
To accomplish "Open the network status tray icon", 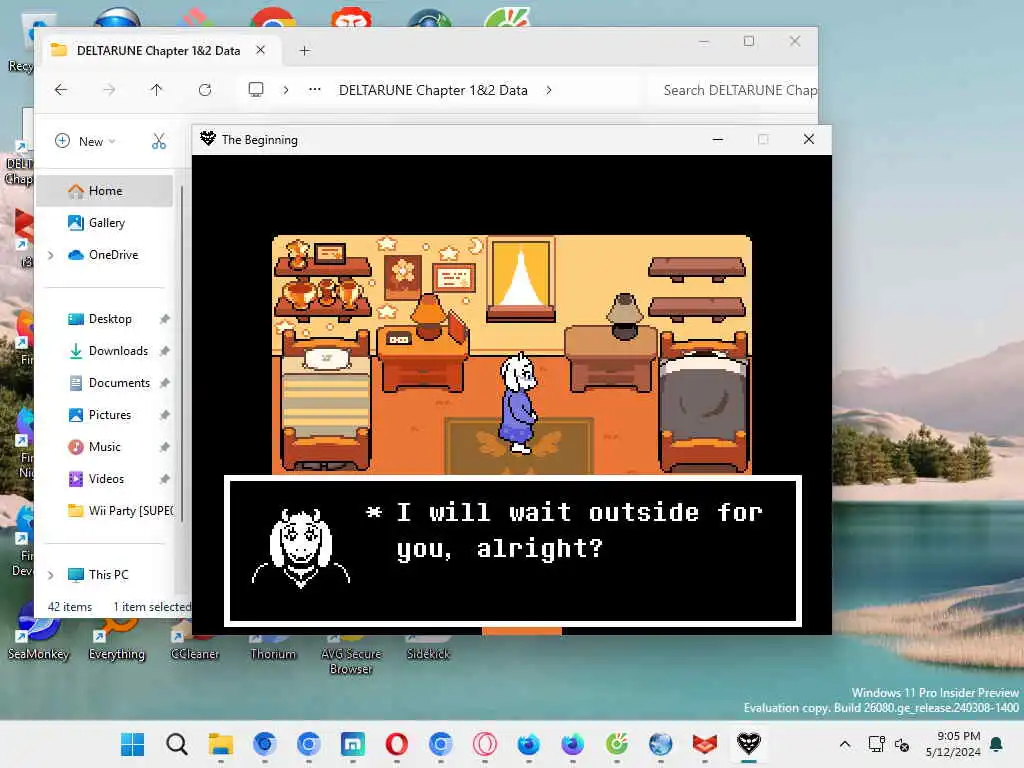I will (876, 744).
